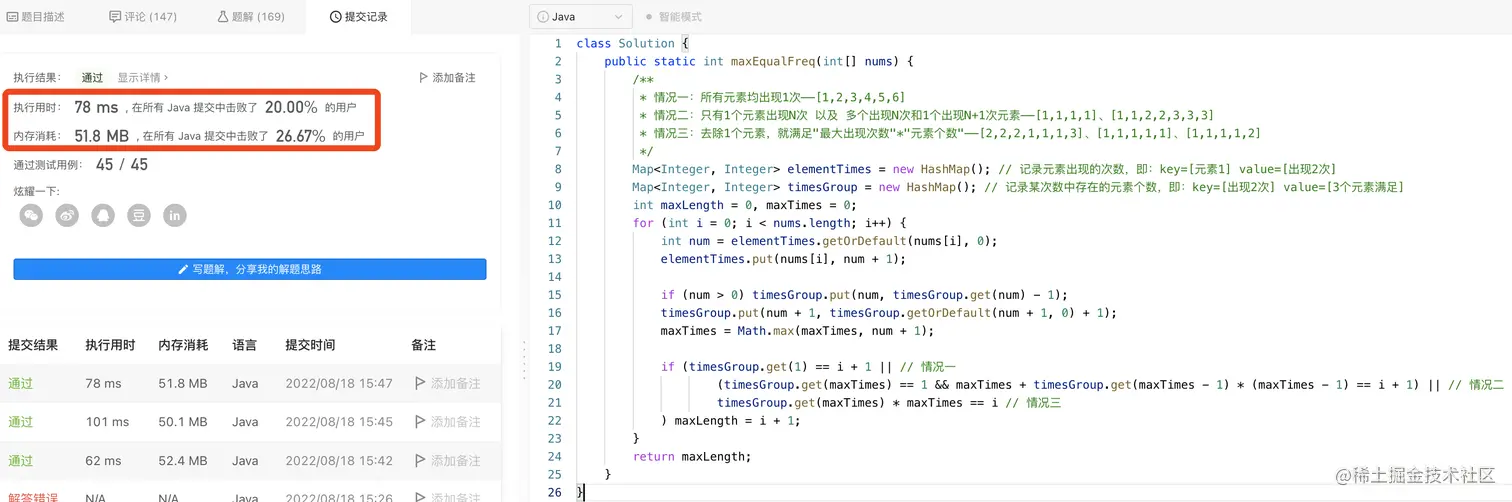Screen dimensions: 1512x502
Task: Click the 45 / 45 test cases text
Action: [121, 165]
